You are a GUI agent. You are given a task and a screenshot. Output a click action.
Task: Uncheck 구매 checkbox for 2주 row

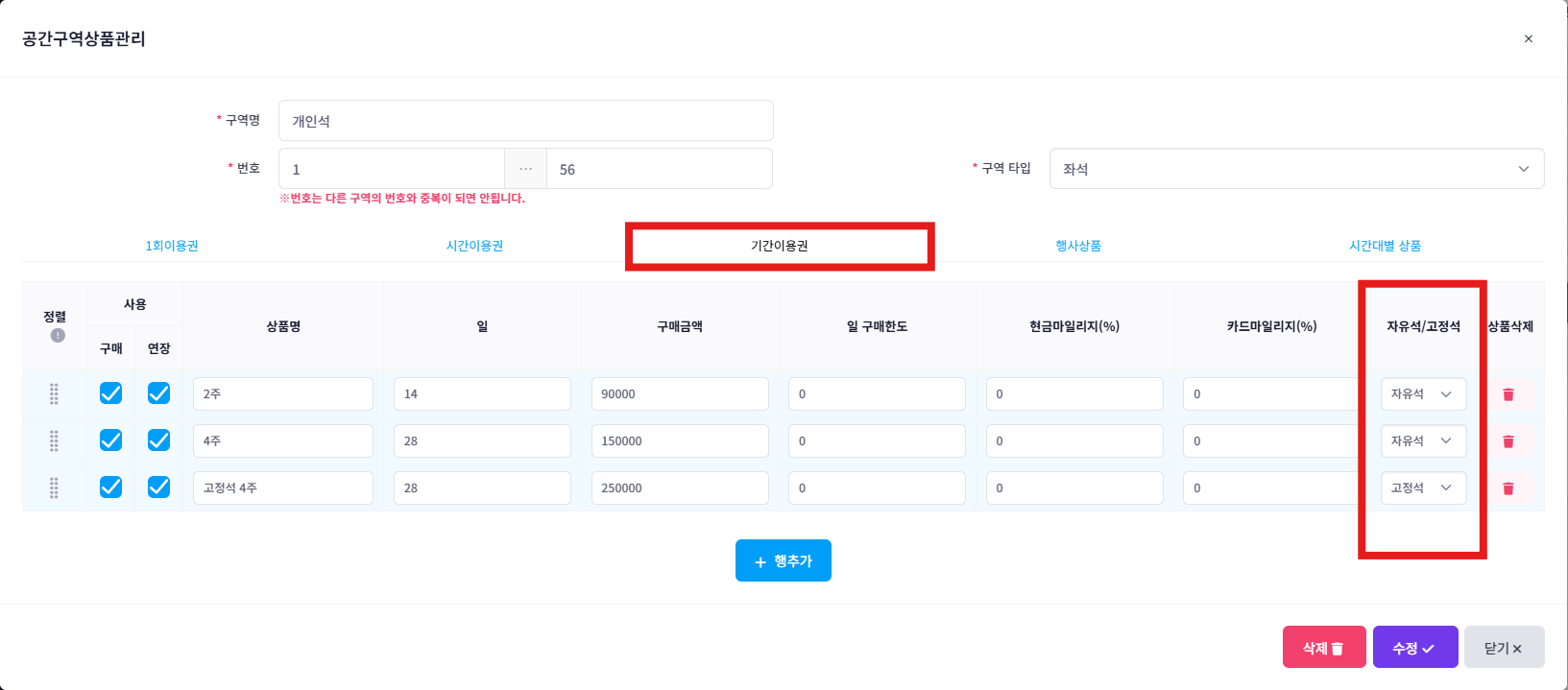tap(111, 393)
